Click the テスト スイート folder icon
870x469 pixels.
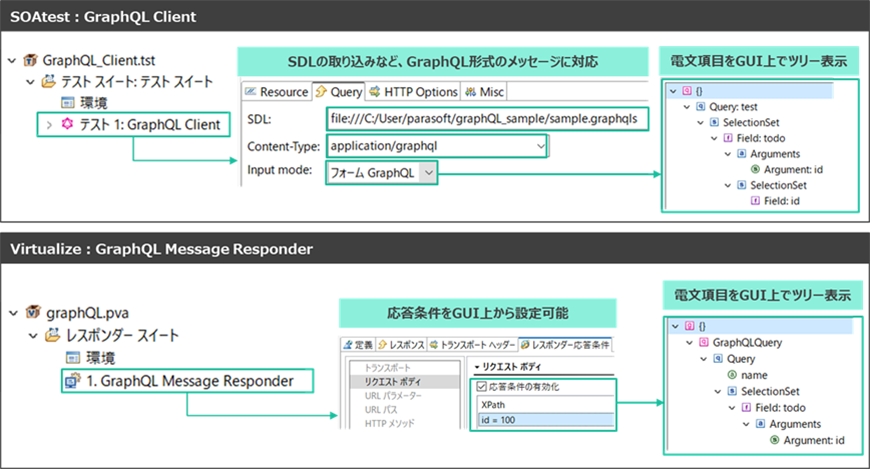(x=47, y=81)
